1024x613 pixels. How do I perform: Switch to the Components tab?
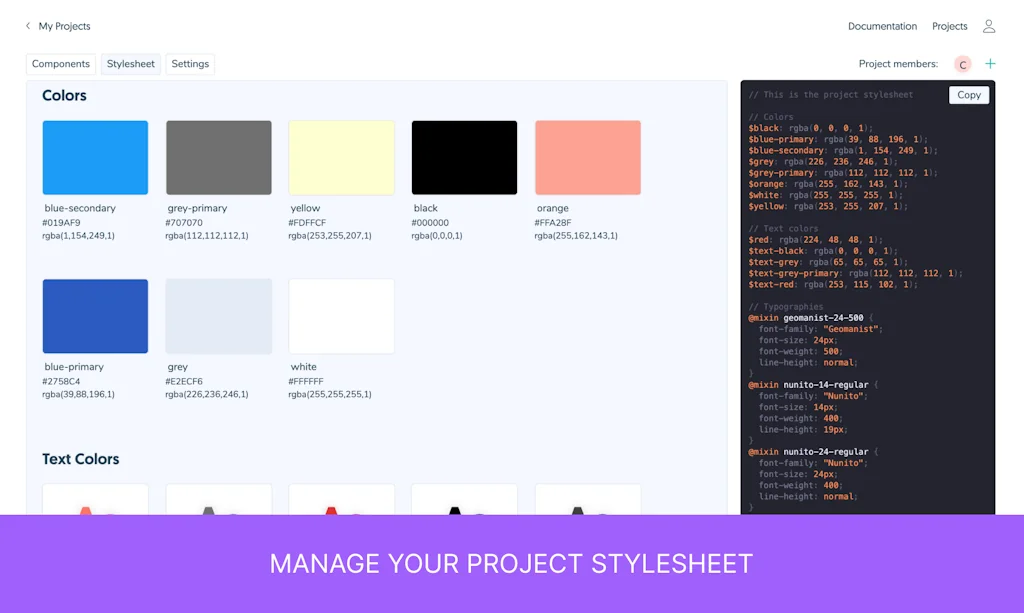point(61,64)
